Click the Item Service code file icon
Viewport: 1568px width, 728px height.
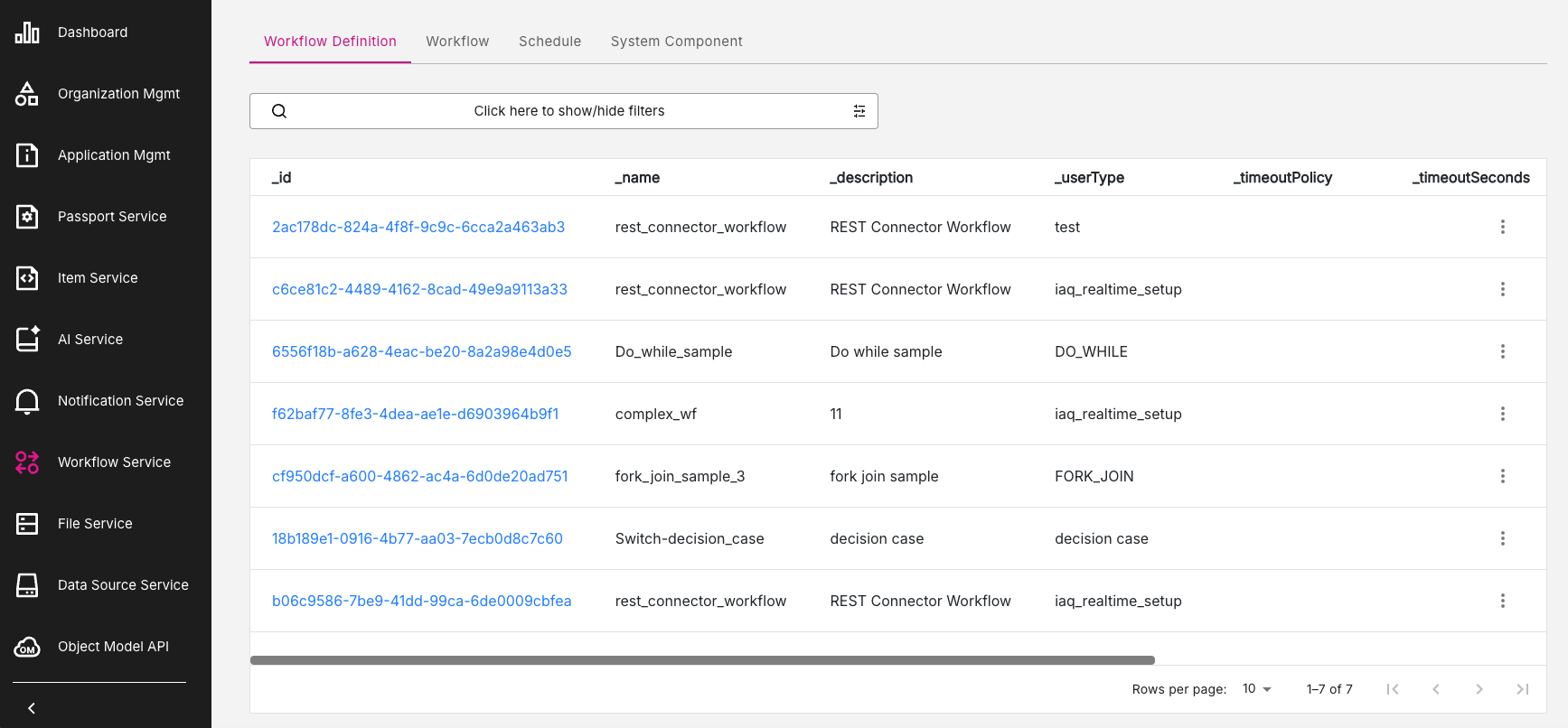27,278
